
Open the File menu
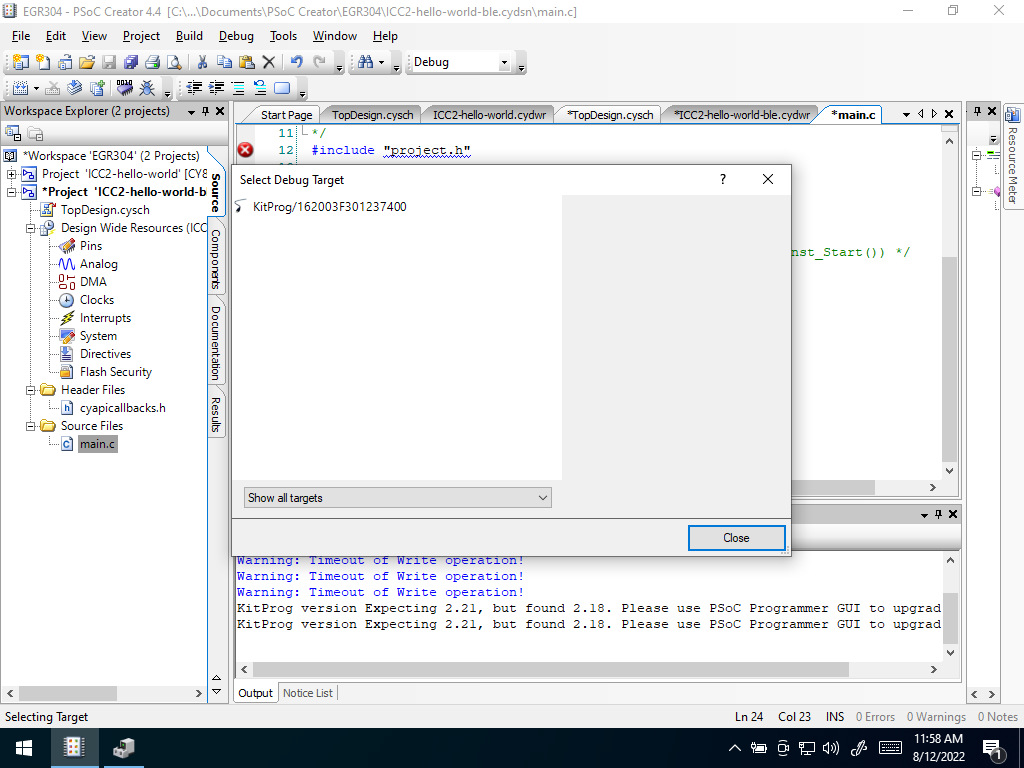point(21,36)
